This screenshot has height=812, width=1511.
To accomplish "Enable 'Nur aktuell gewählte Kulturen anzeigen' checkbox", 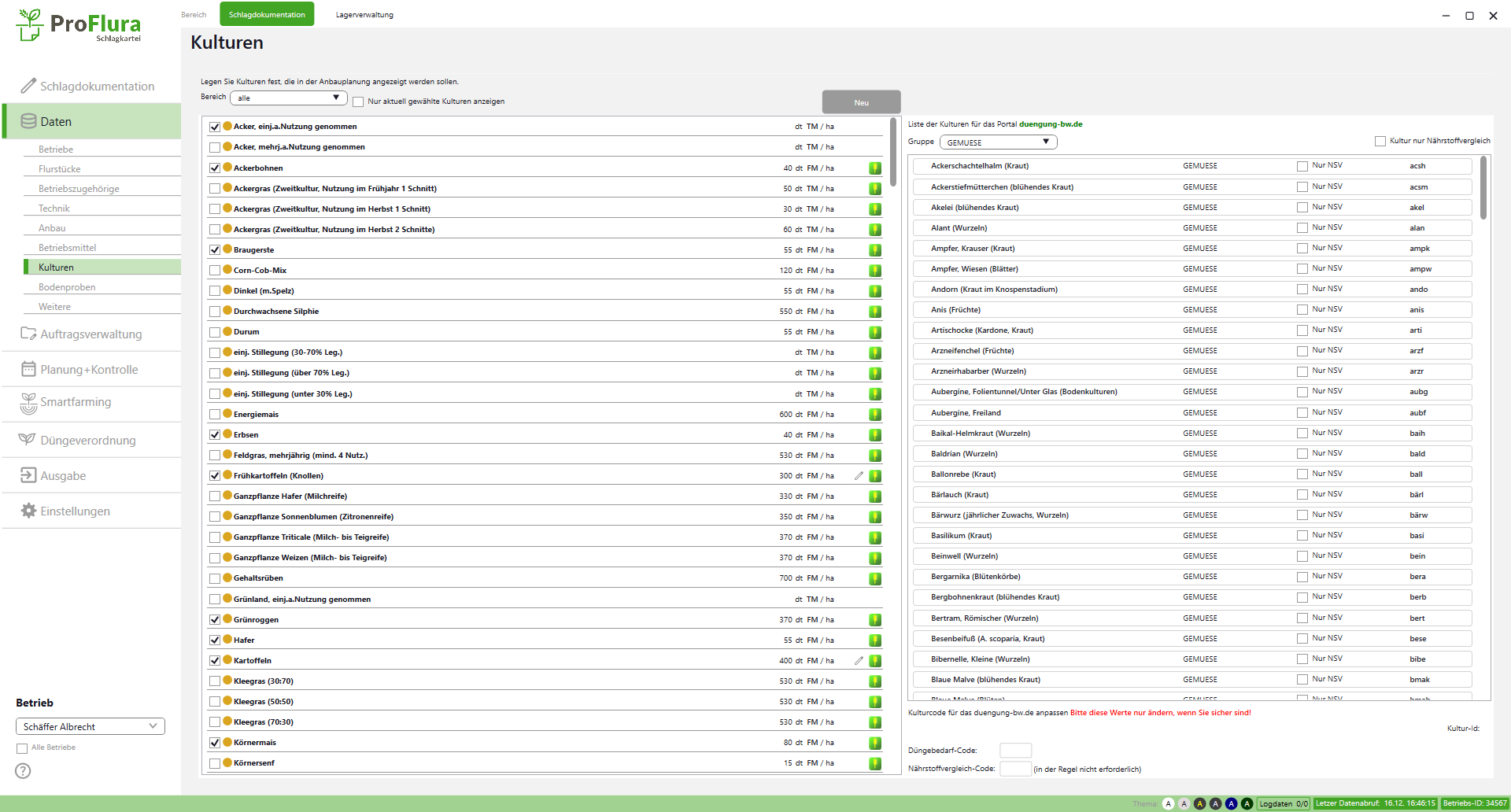I will click(x=359, y=102).
